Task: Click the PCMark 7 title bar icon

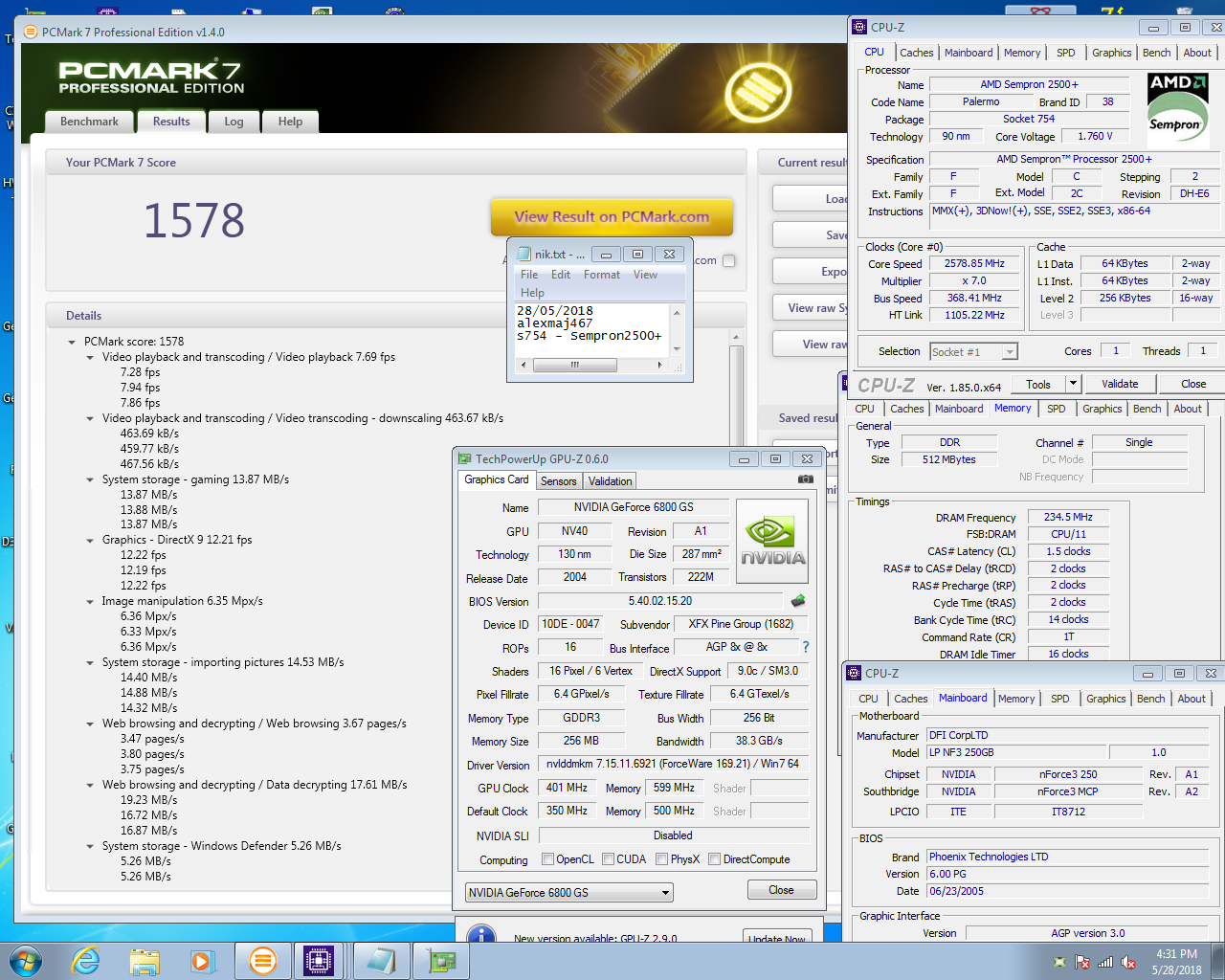Action: point(31,32)
